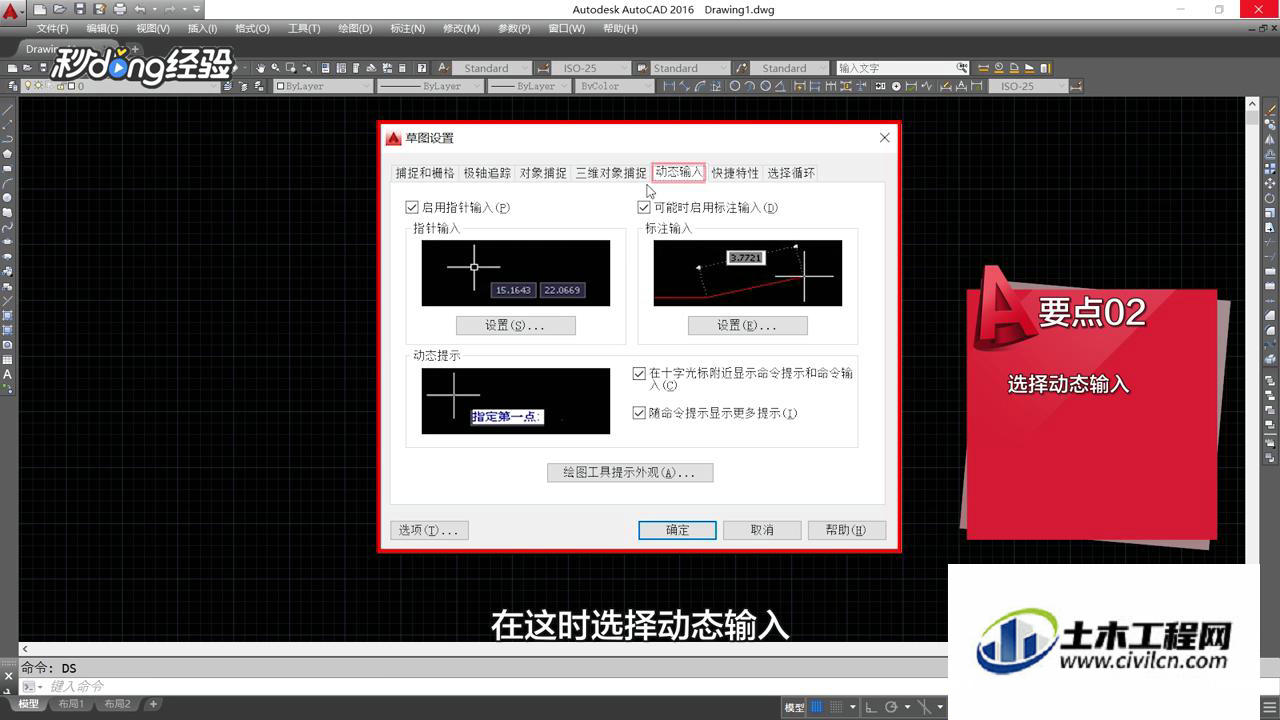Click the Radius dimension icon

click(735, 86)
